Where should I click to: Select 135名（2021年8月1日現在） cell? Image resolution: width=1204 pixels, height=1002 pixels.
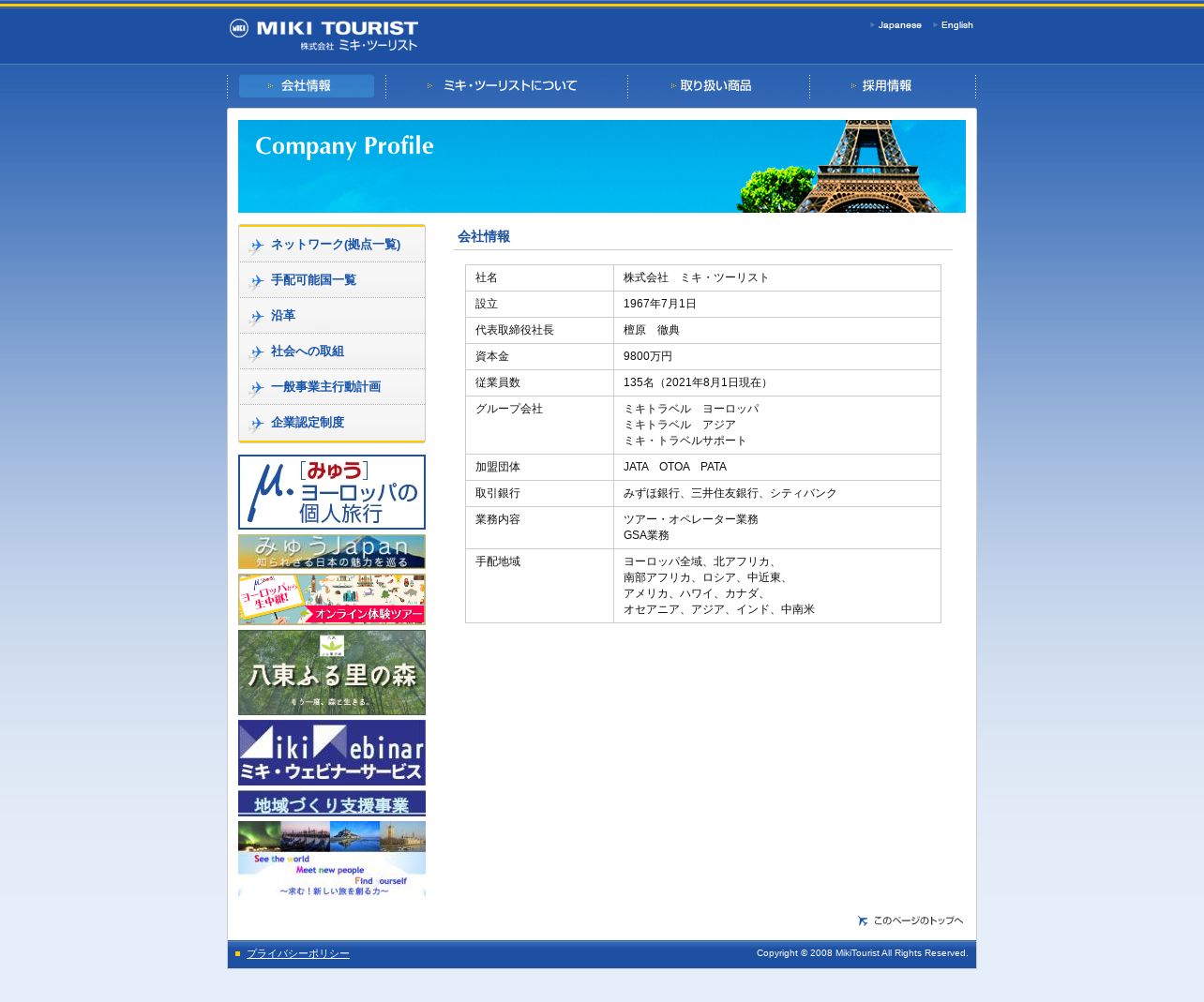click(777, 382)
